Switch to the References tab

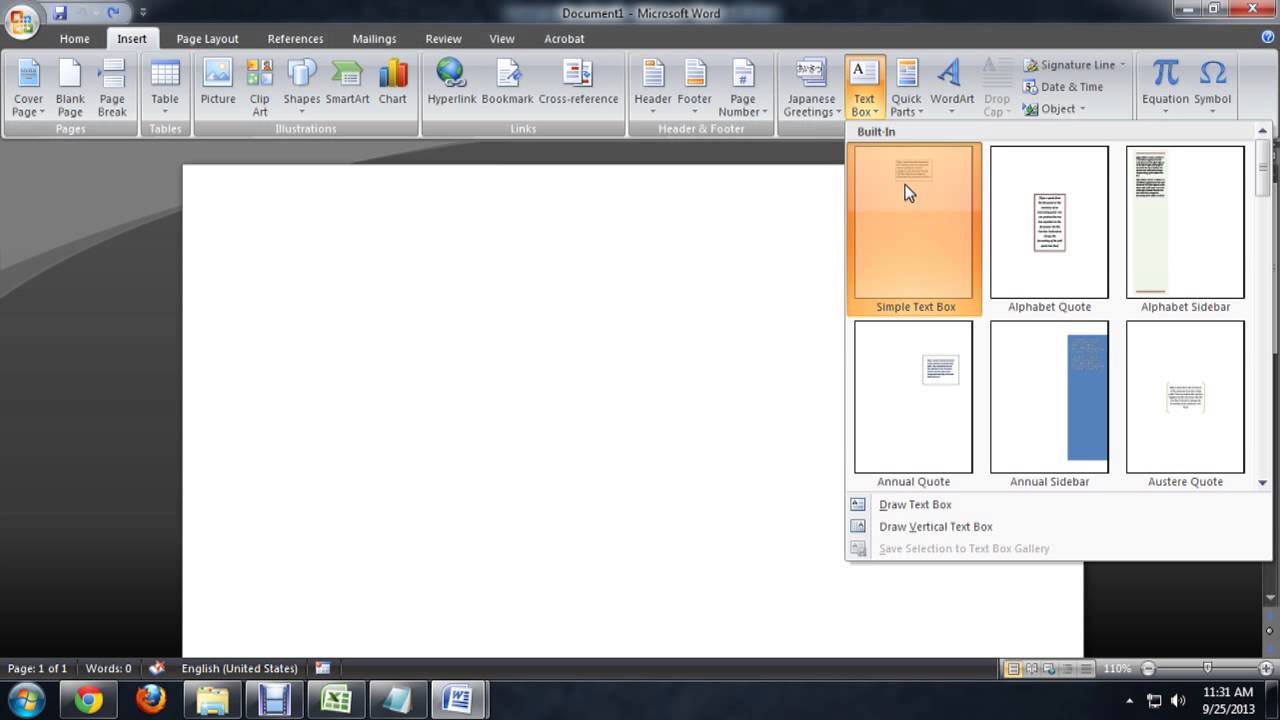[295, 39]
